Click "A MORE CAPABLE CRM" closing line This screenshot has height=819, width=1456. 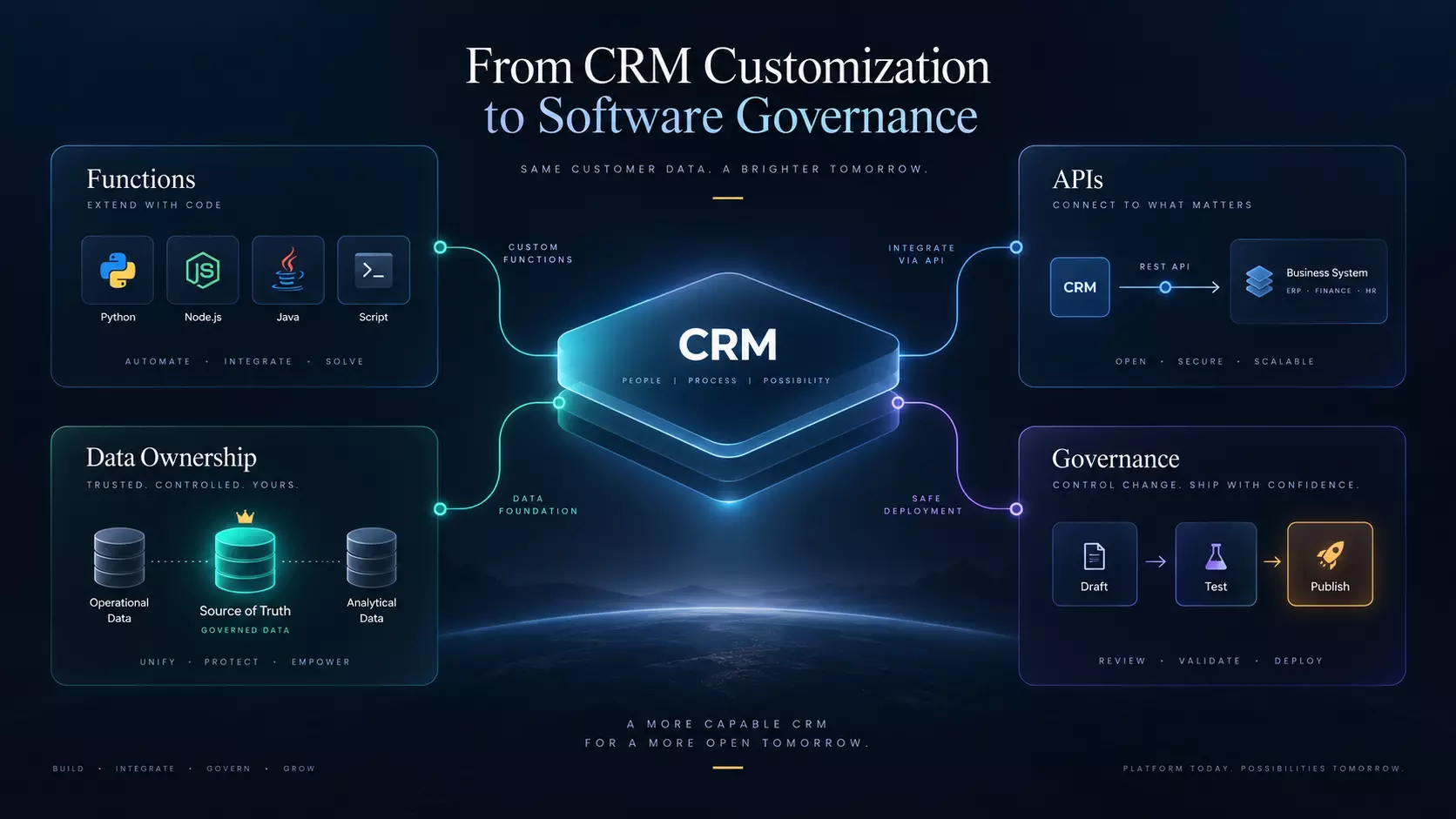point(727,724)
